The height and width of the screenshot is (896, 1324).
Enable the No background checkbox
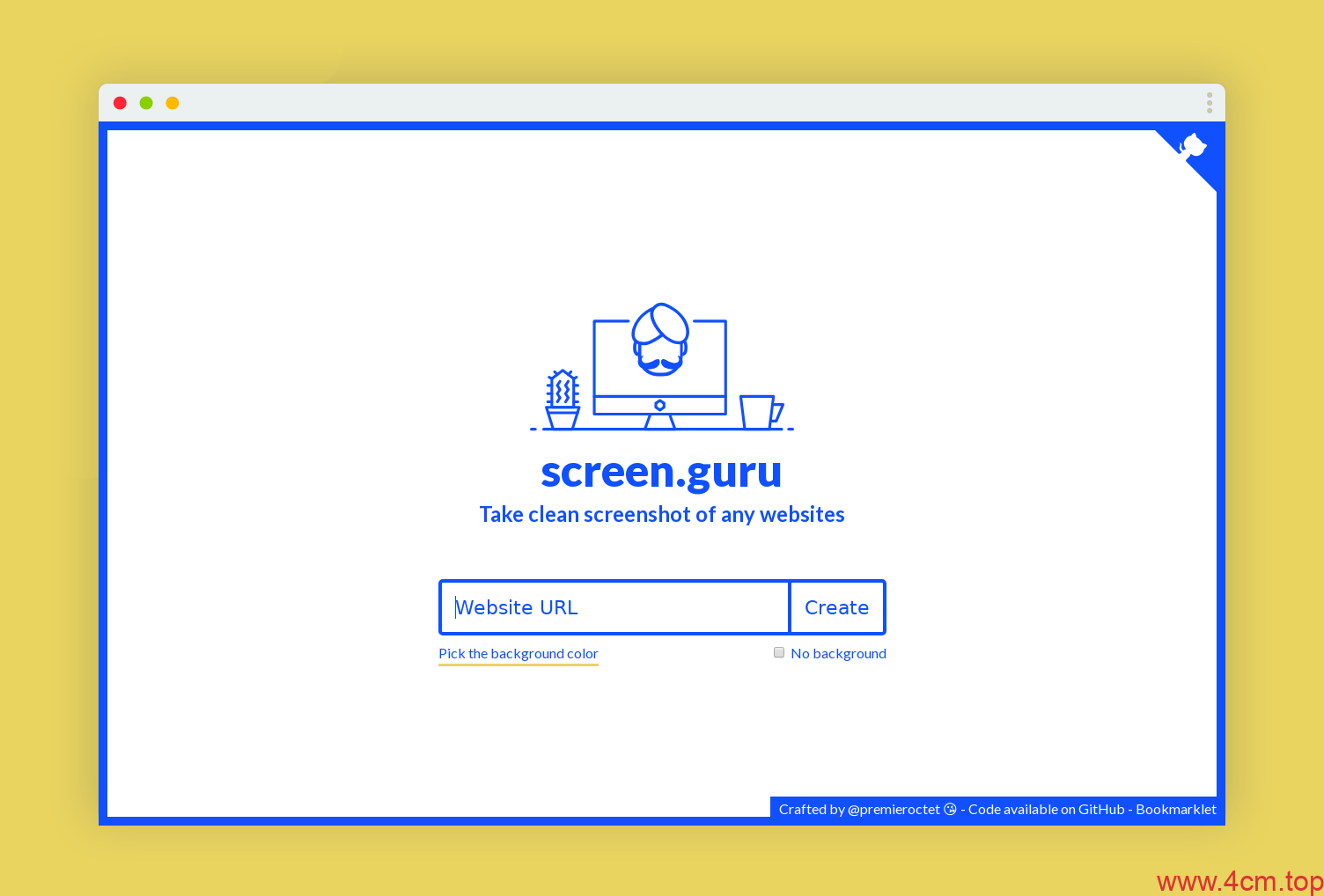point(779,652)
